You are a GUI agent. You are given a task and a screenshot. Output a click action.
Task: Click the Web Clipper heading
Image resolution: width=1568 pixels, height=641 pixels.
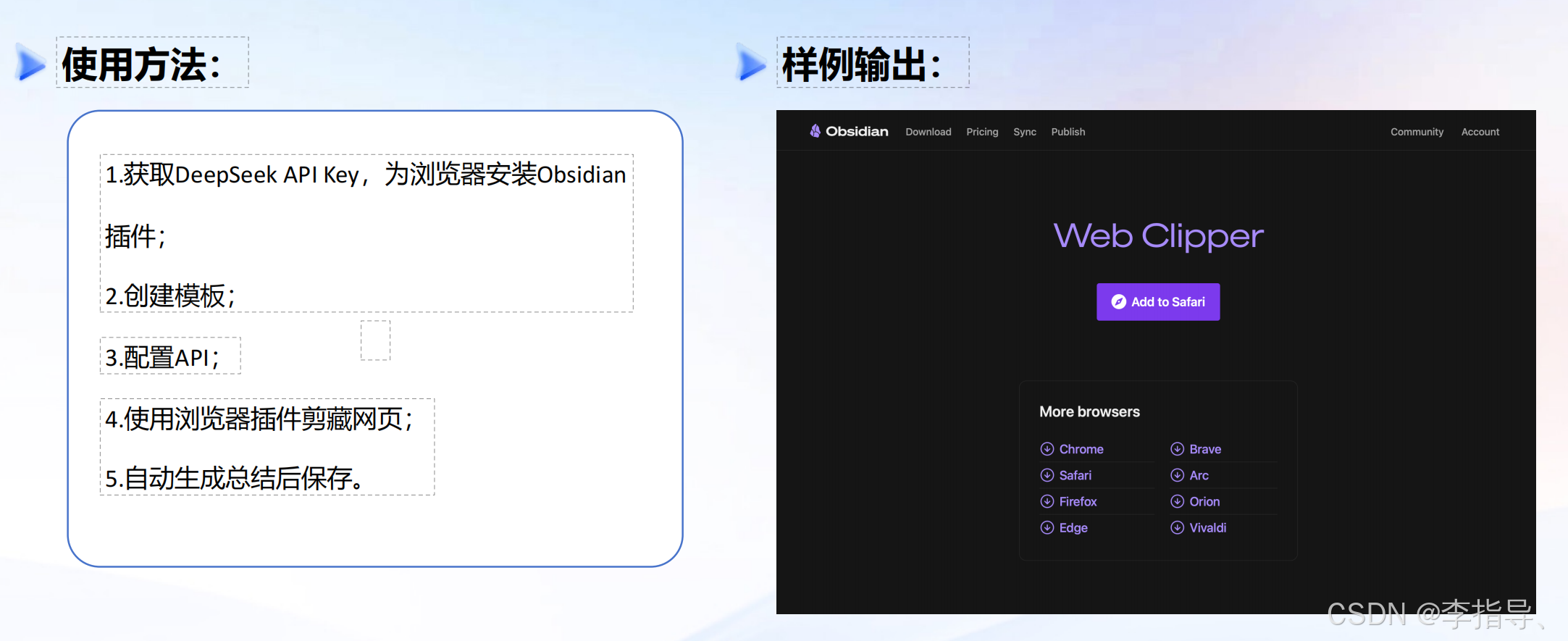tap(1158, 236)
